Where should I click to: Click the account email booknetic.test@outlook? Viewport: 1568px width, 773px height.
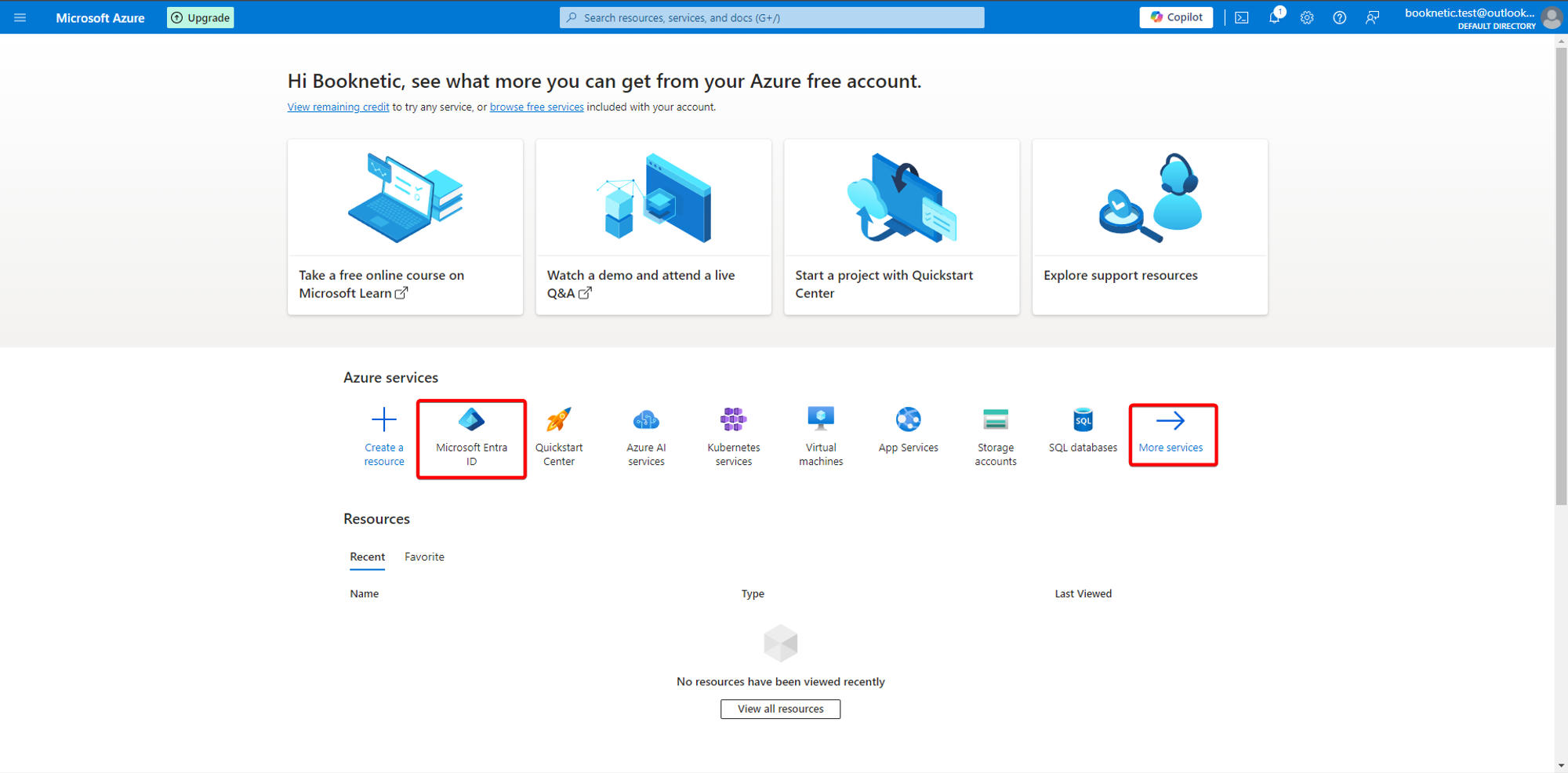pos(1469,13)
